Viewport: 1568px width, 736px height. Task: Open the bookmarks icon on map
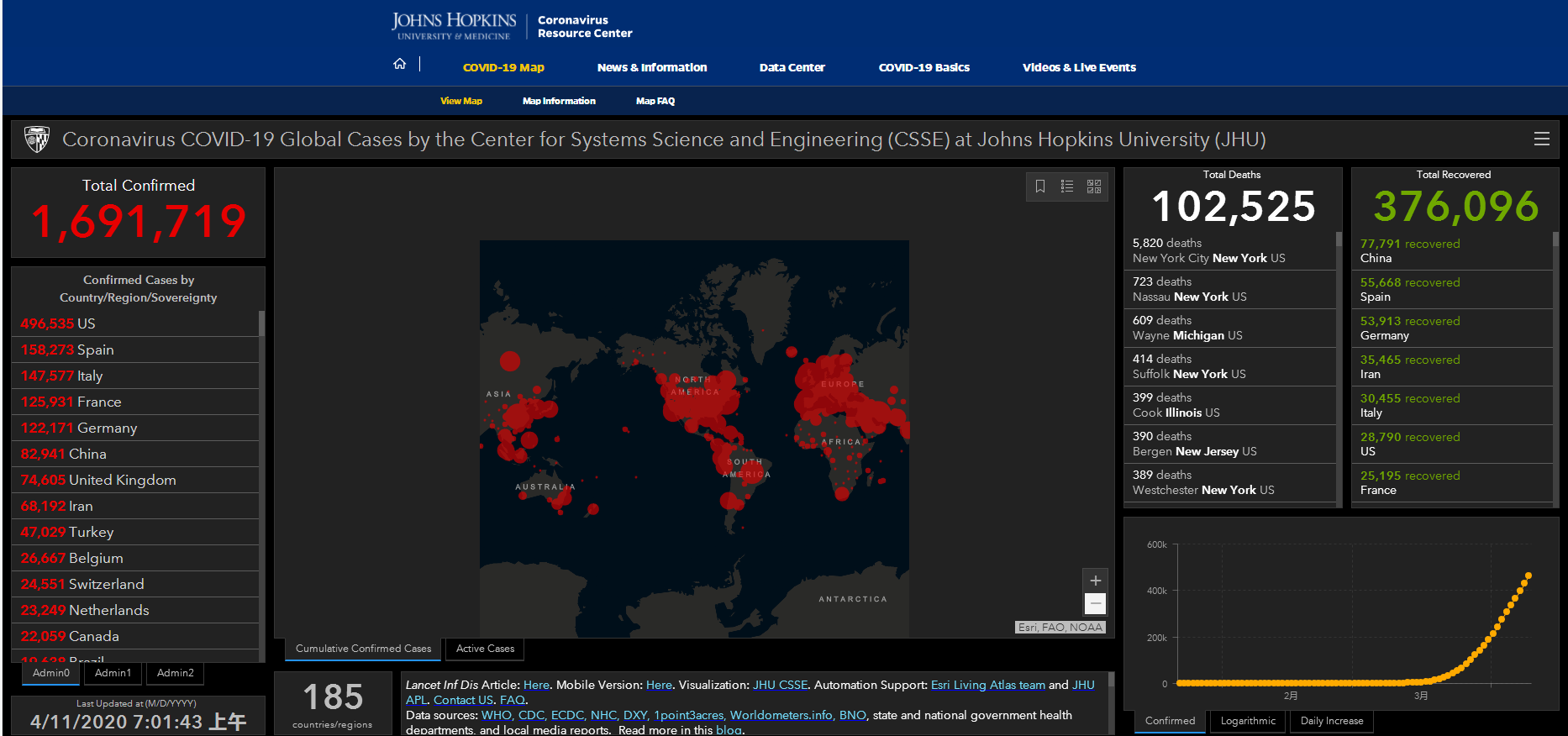coord(1040,187)
